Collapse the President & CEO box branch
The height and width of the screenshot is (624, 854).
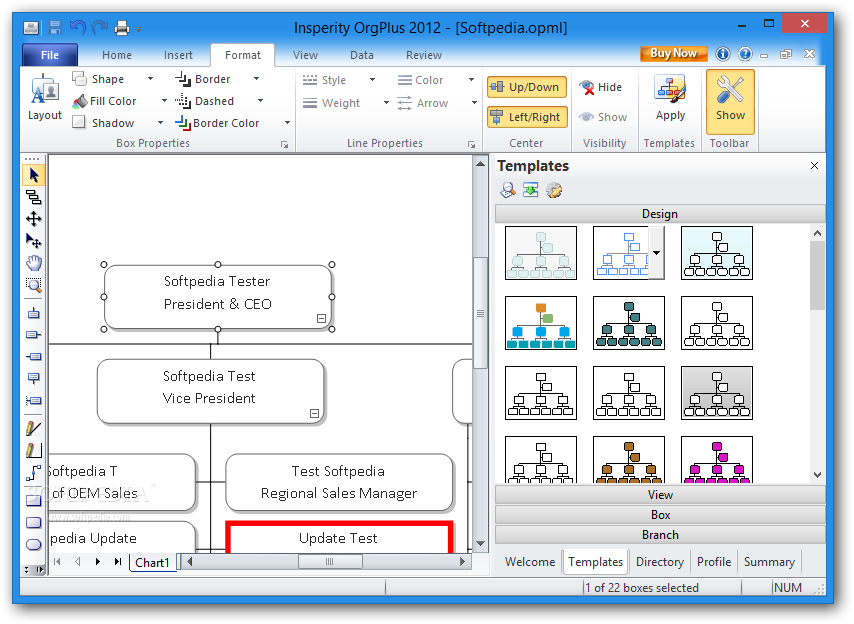[321, 319]
